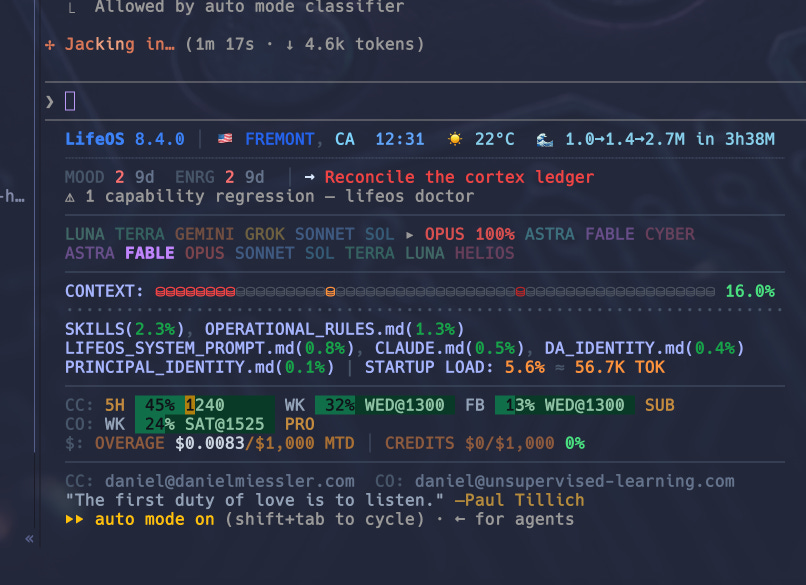
Task: Click the 22°C temperature reading
Action: pyautogui.click(x=494, y=139)
